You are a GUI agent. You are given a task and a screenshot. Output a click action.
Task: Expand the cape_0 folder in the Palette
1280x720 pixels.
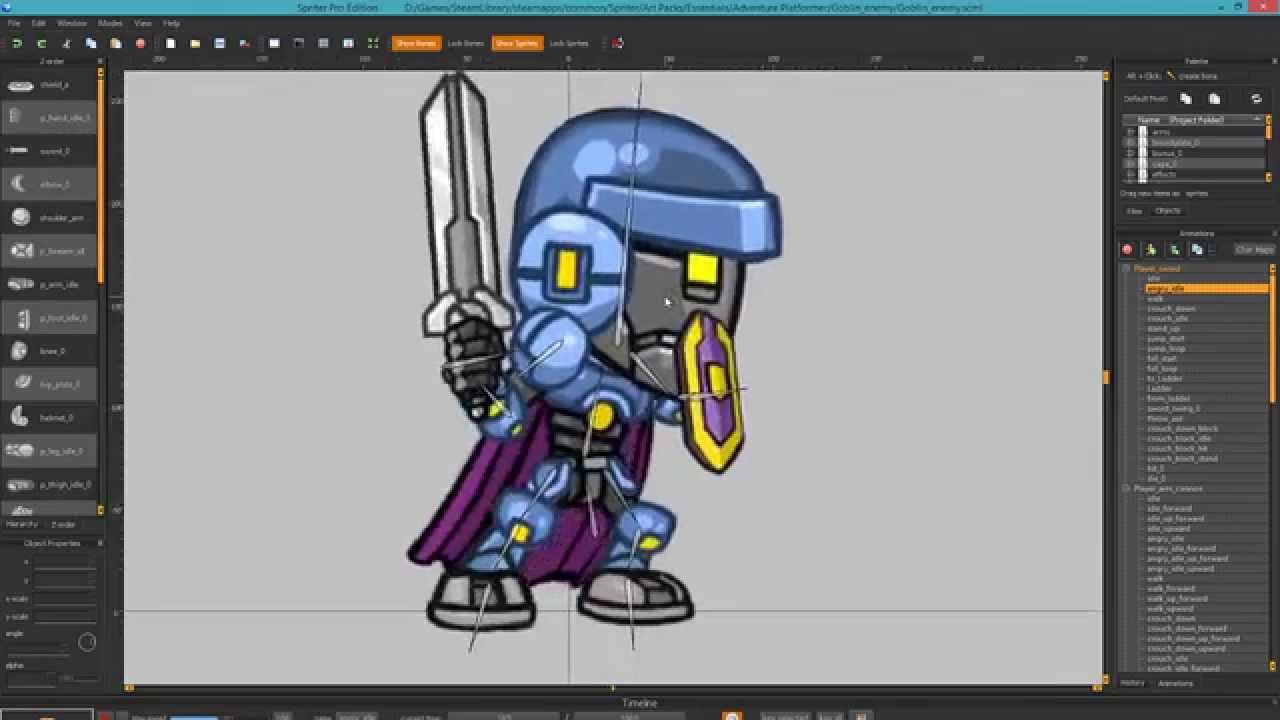tap(1130, 164)
